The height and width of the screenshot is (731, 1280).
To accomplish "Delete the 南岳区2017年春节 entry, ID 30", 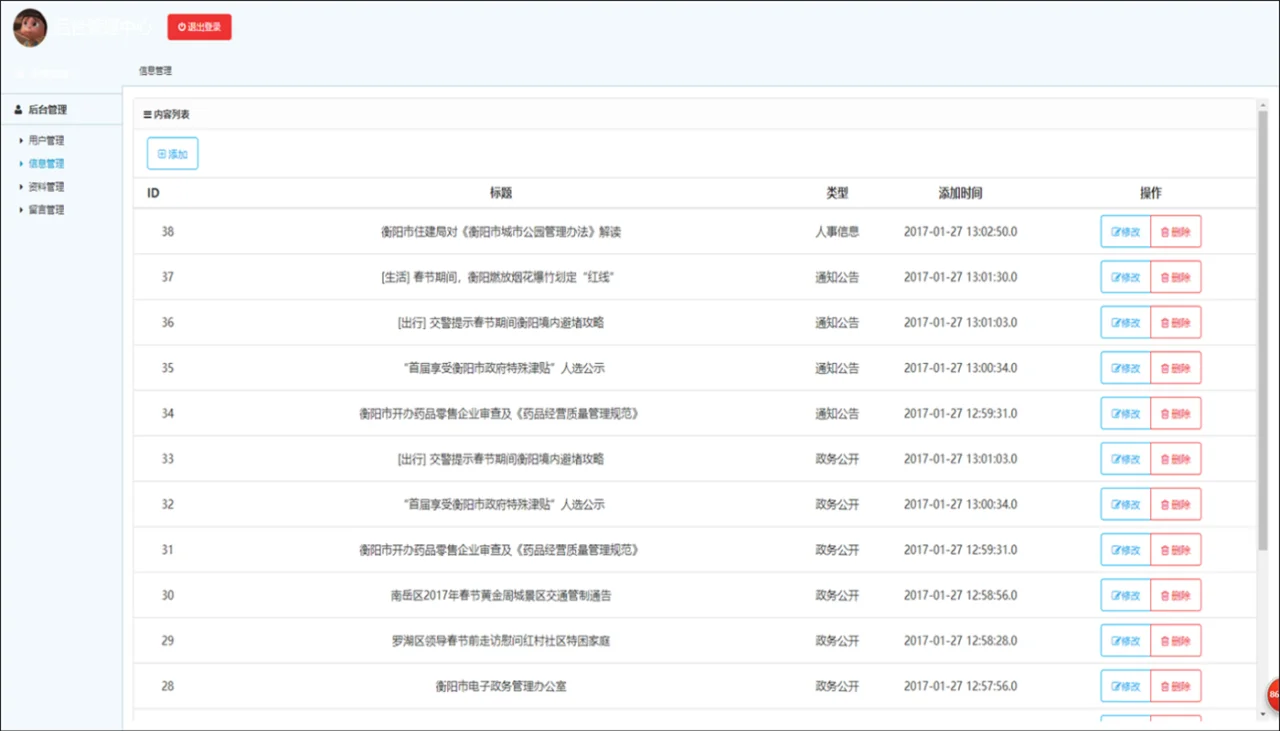I will point(1176,596).
